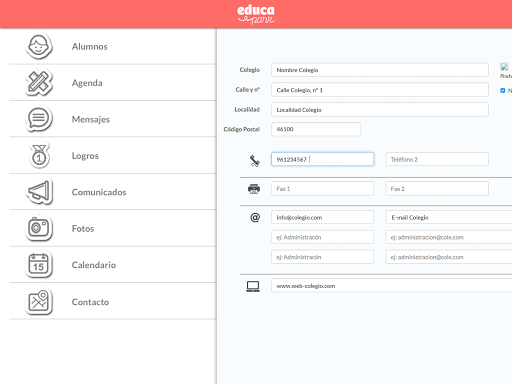Screen dimensions: 512x384
Task: Focus the Fax 2 field
Action: click(x=437, y=189)
